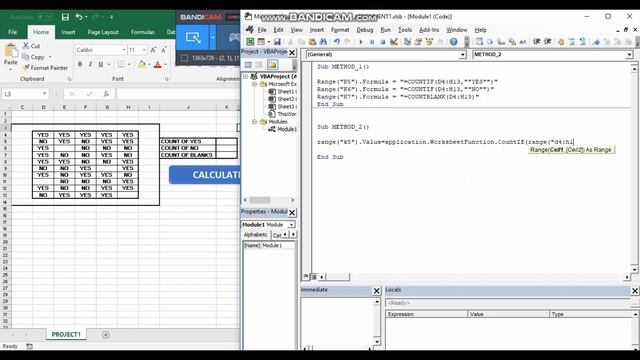Viewport: 640px width, 360px height.
Task: Click the Find binoculars icon in VBA toolbar
Action: tap(323, 42)
